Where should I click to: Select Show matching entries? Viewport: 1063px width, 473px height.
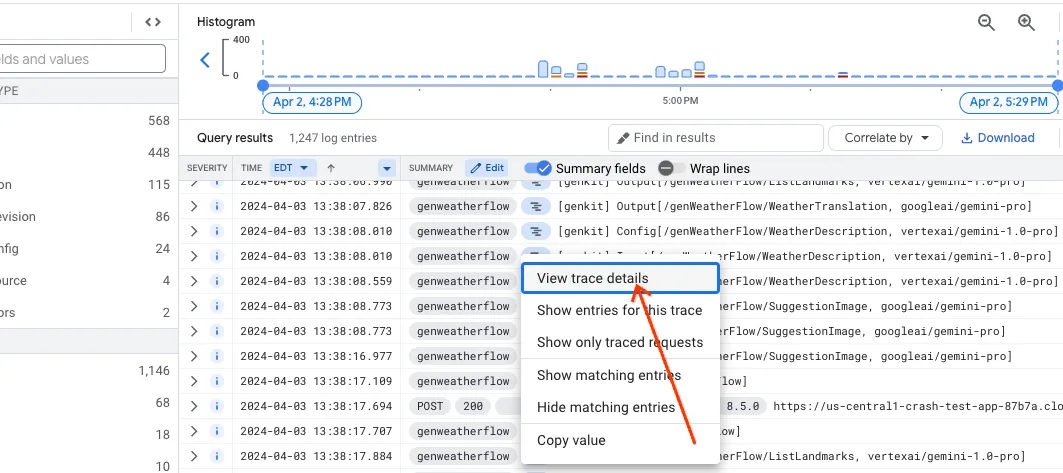click(620, 375)
